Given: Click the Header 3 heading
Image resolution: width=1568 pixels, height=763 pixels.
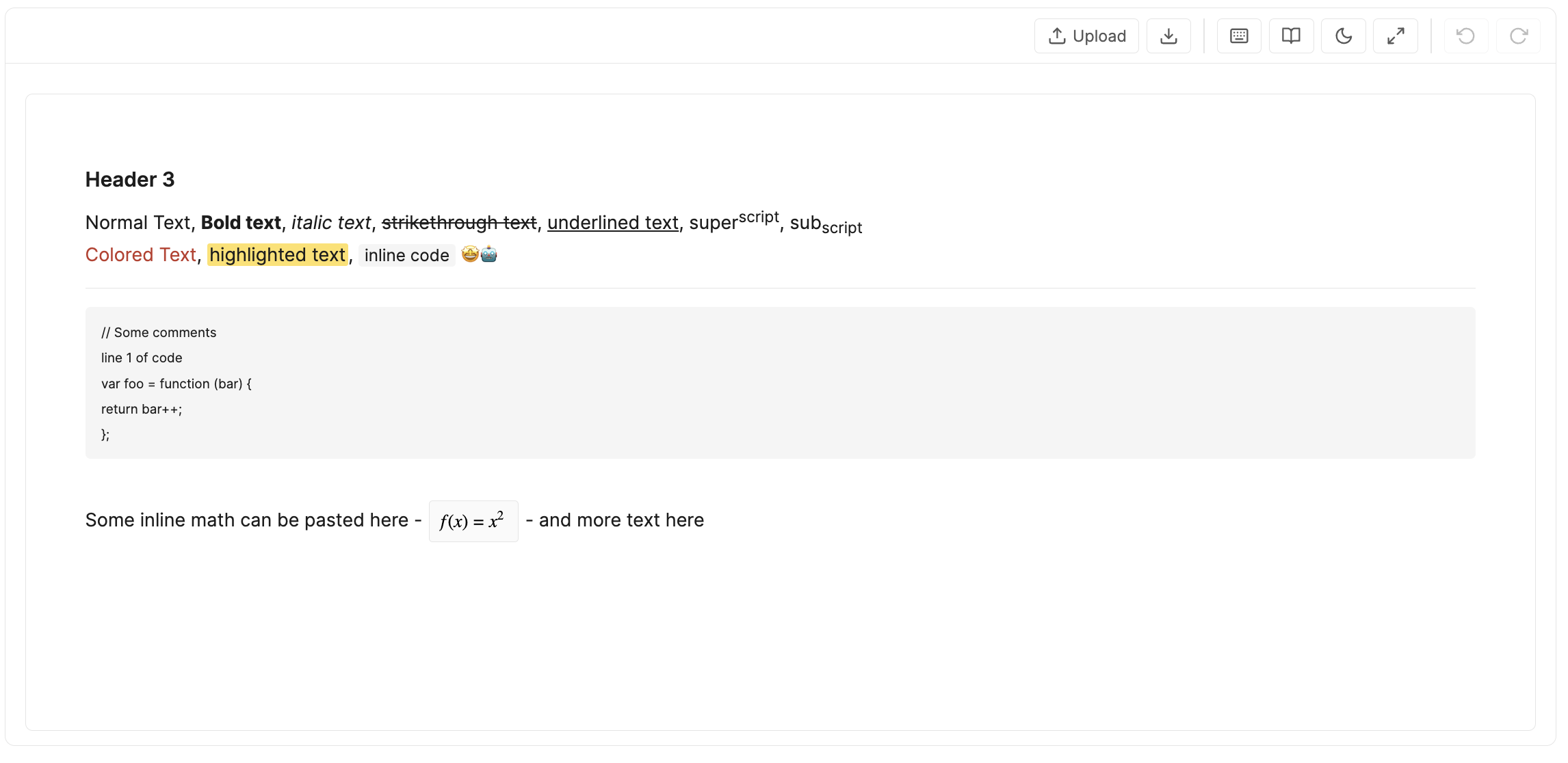Looking at the screenshot, I should tap(130, 179).
